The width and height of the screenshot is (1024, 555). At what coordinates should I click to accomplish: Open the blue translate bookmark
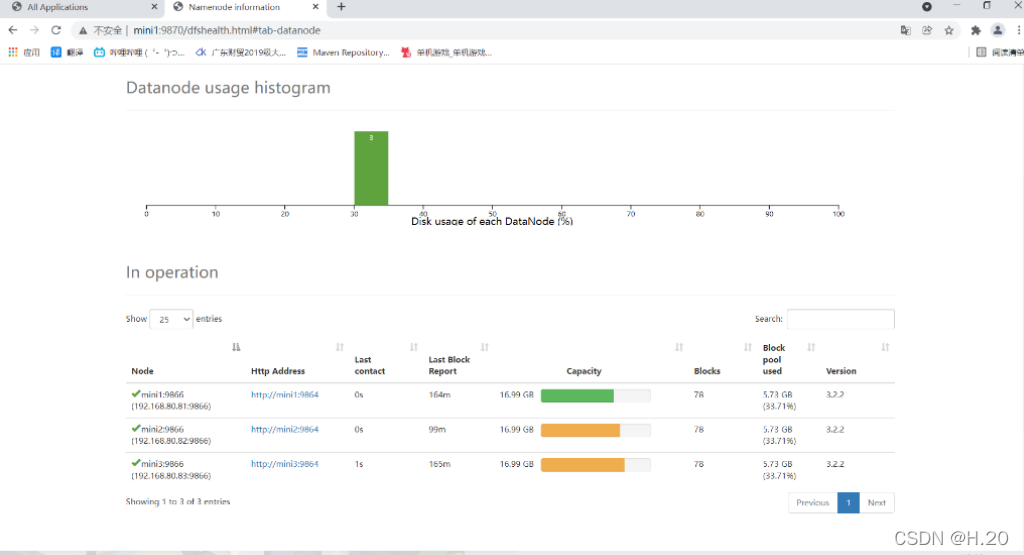click(67, 52)
